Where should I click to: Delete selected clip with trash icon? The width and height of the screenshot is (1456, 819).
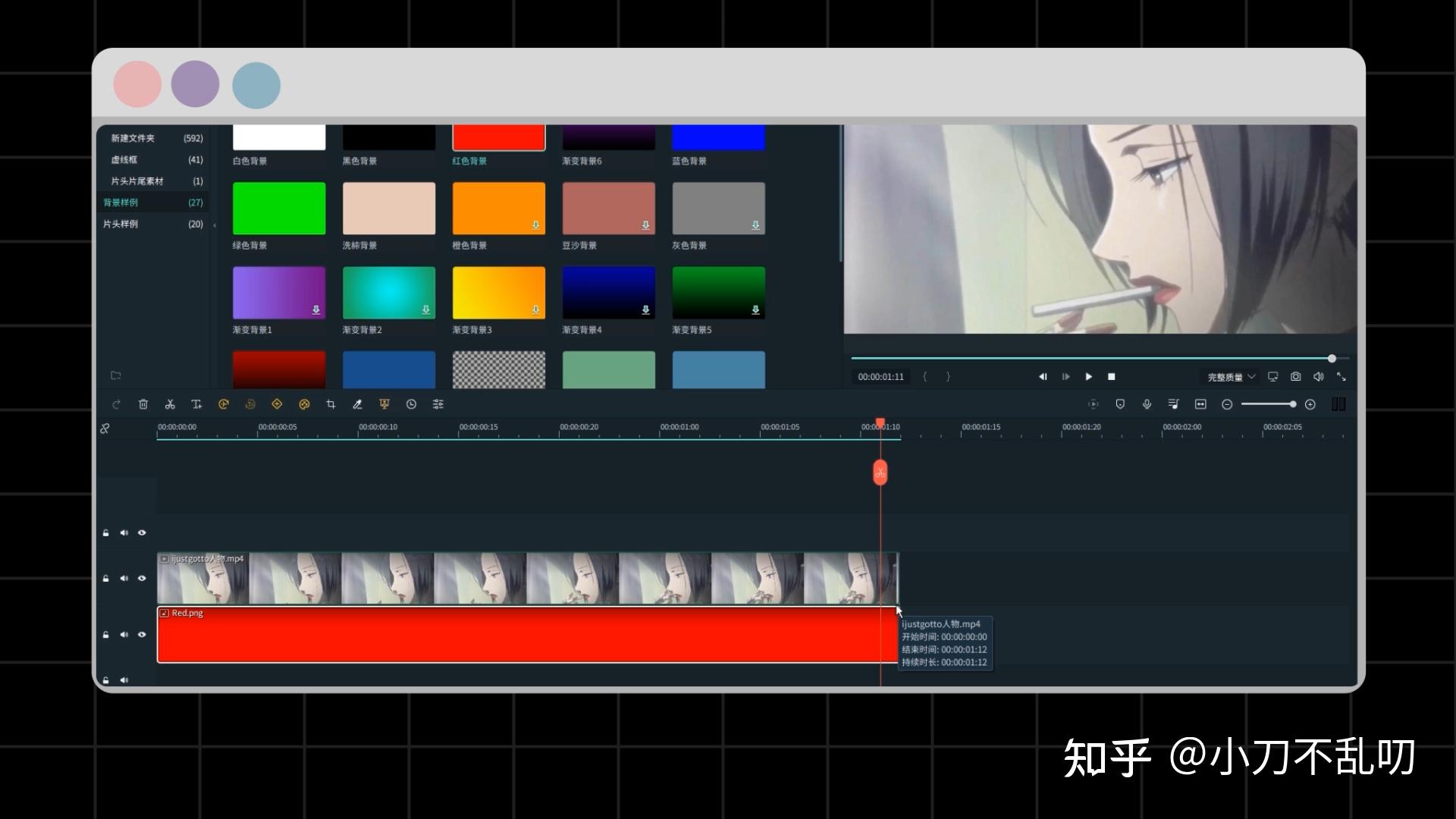coord(143,405)
